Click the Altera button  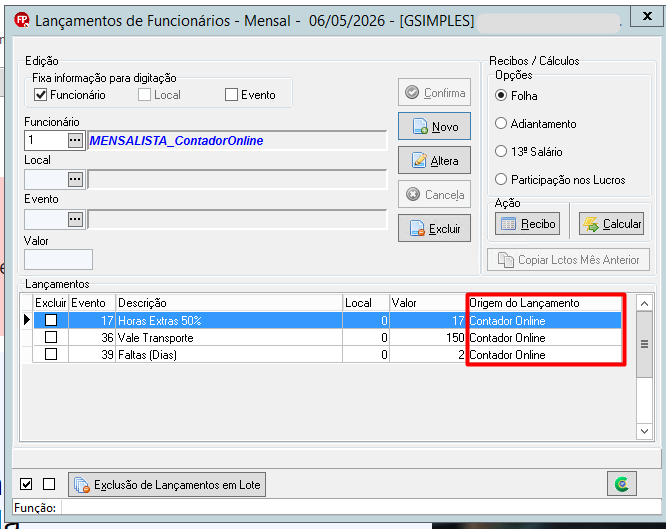[434, 160]
